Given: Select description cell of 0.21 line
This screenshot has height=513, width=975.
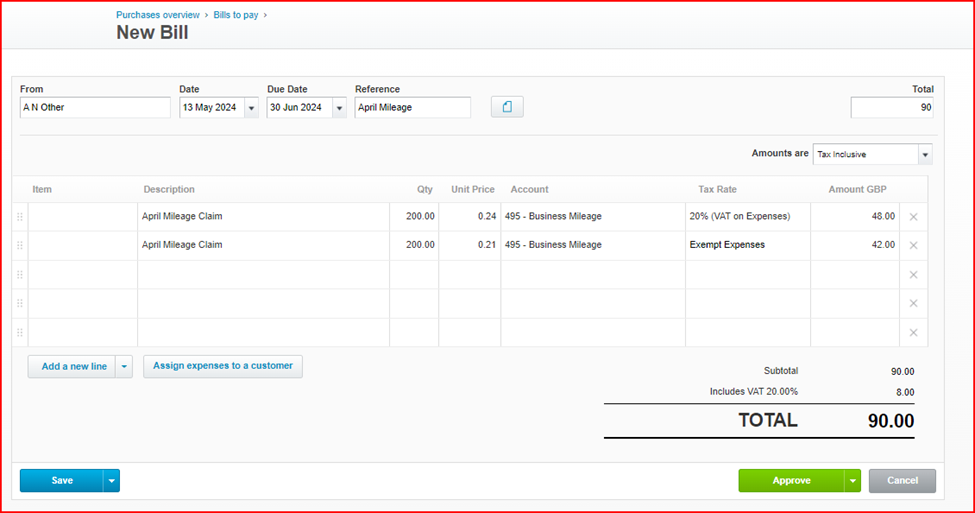Looking at the screenshot, I should [264, 245].
